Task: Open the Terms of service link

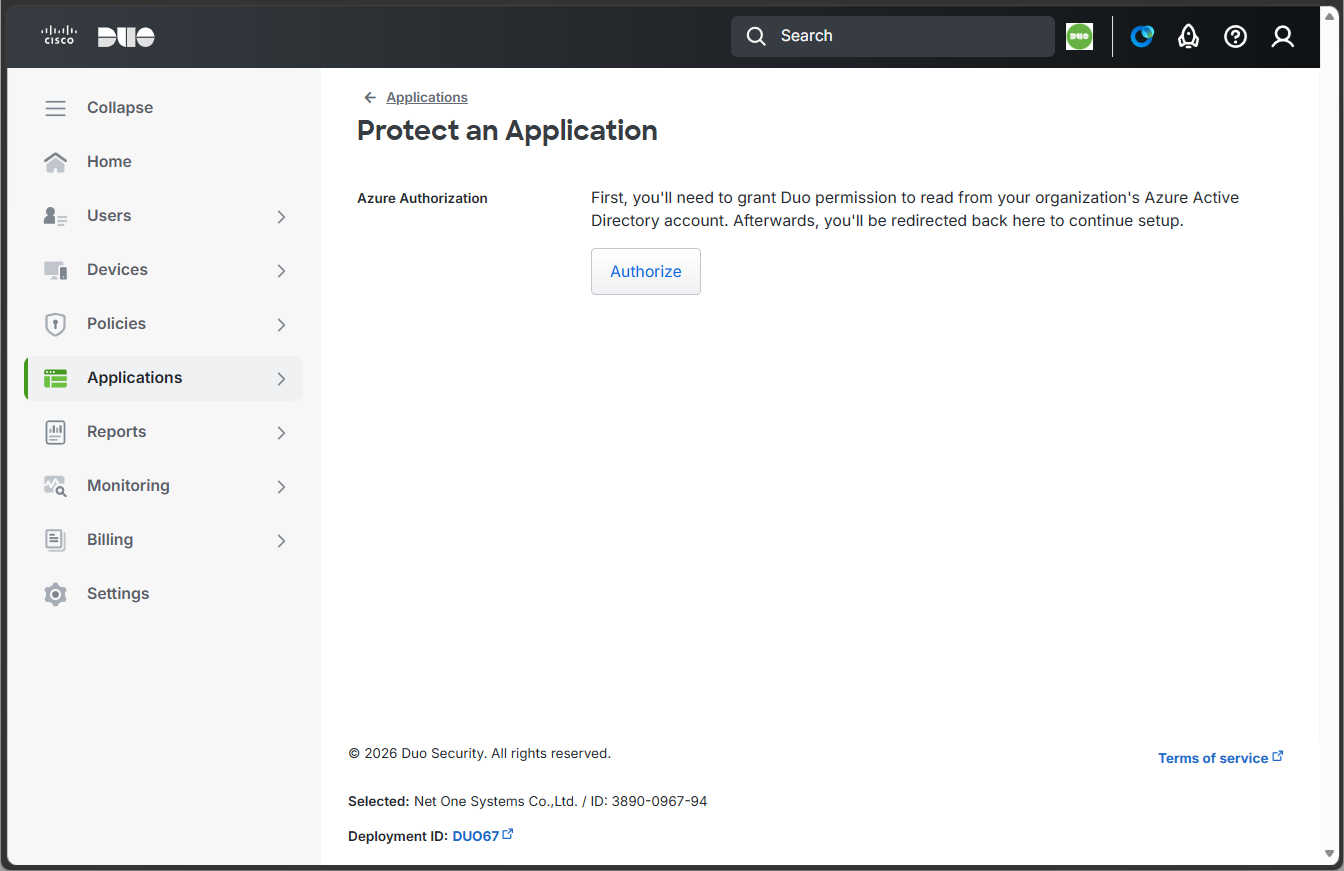Action: pos(1213,758)
